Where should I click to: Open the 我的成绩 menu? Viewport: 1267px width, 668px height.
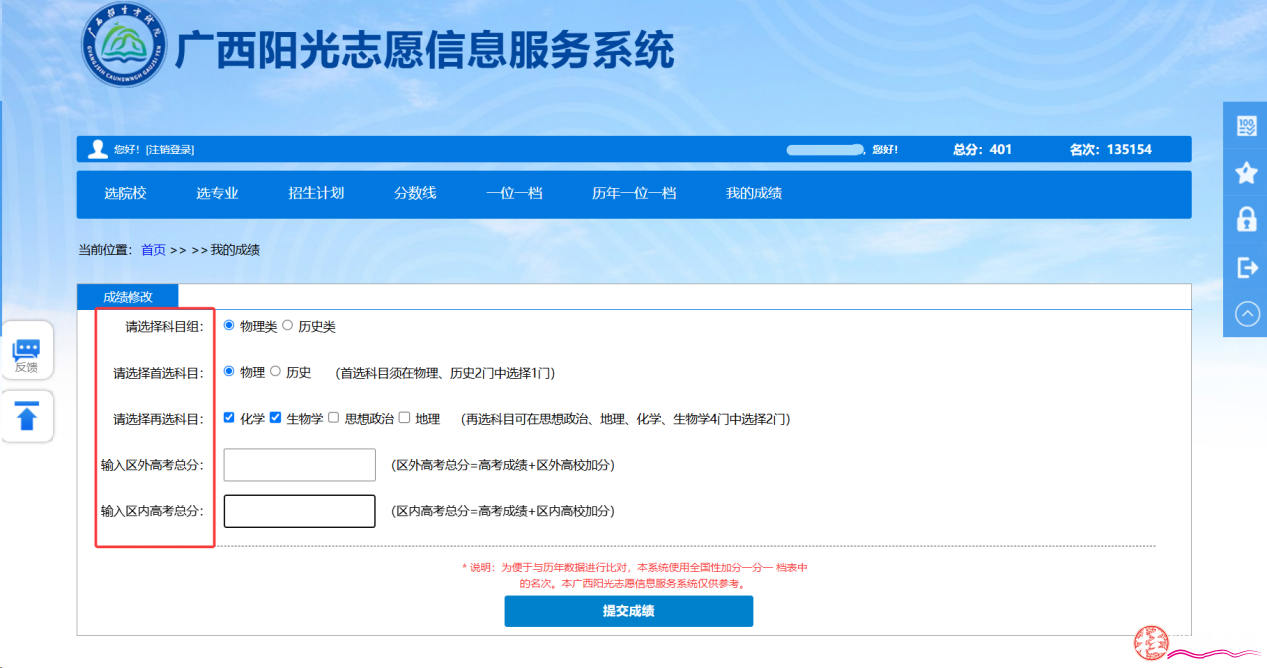754,193
